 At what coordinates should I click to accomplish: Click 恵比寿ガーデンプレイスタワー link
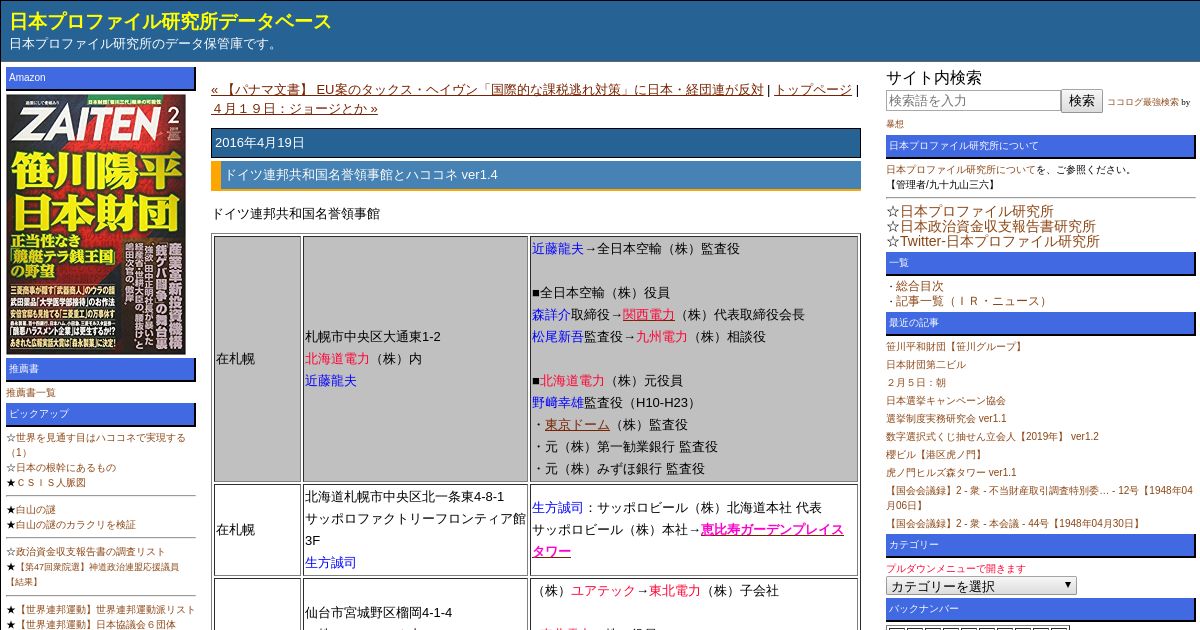pyautogui.click(x=688, y=541)
